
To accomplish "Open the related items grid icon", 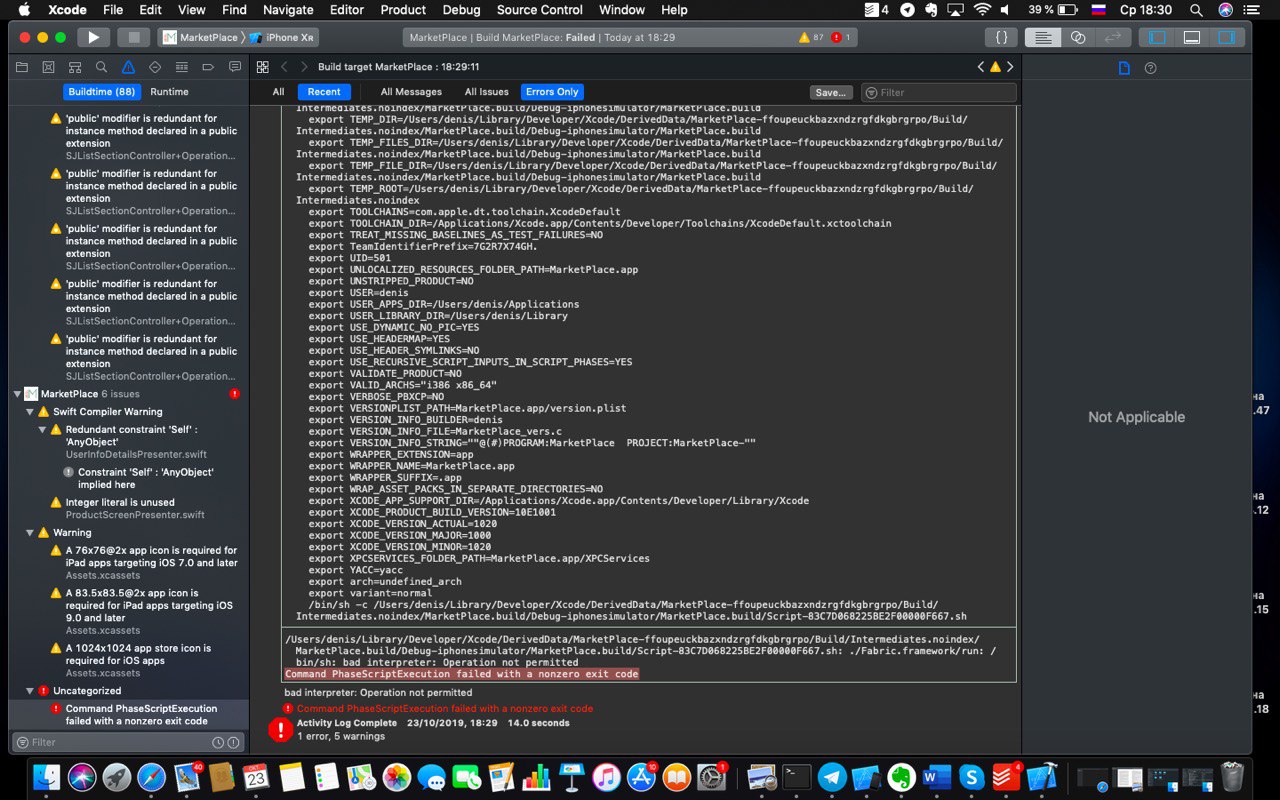I will (262, 67).
